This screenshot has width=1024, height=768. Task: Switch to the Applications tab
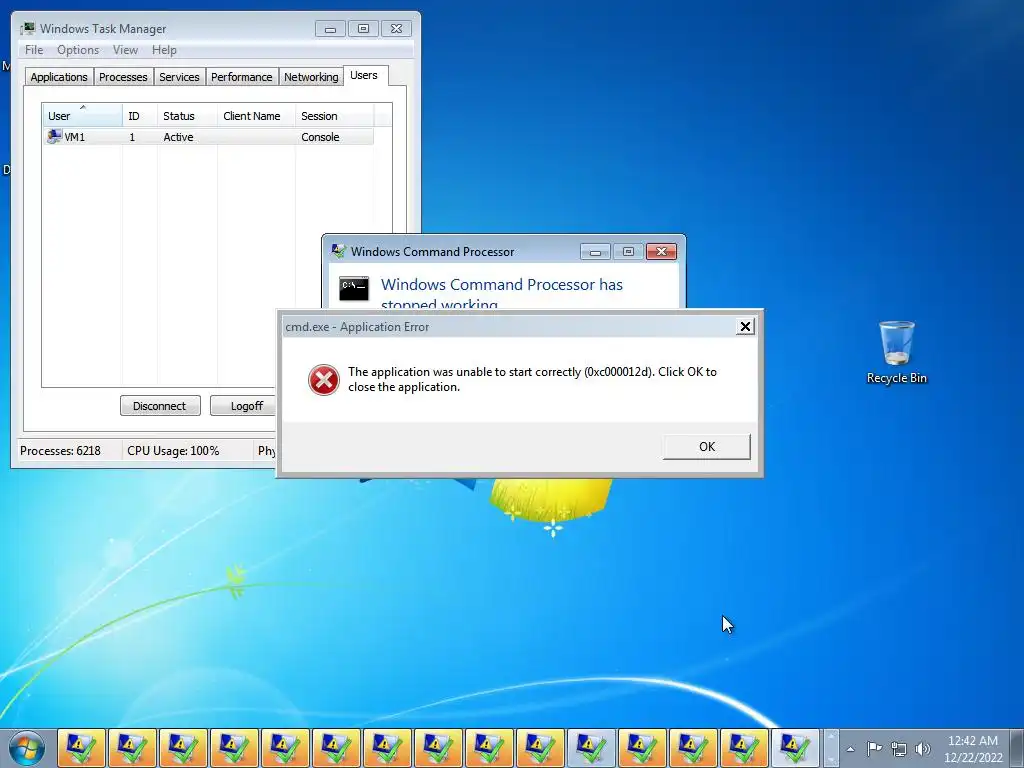pyautogui.click(x=59, y=77)
